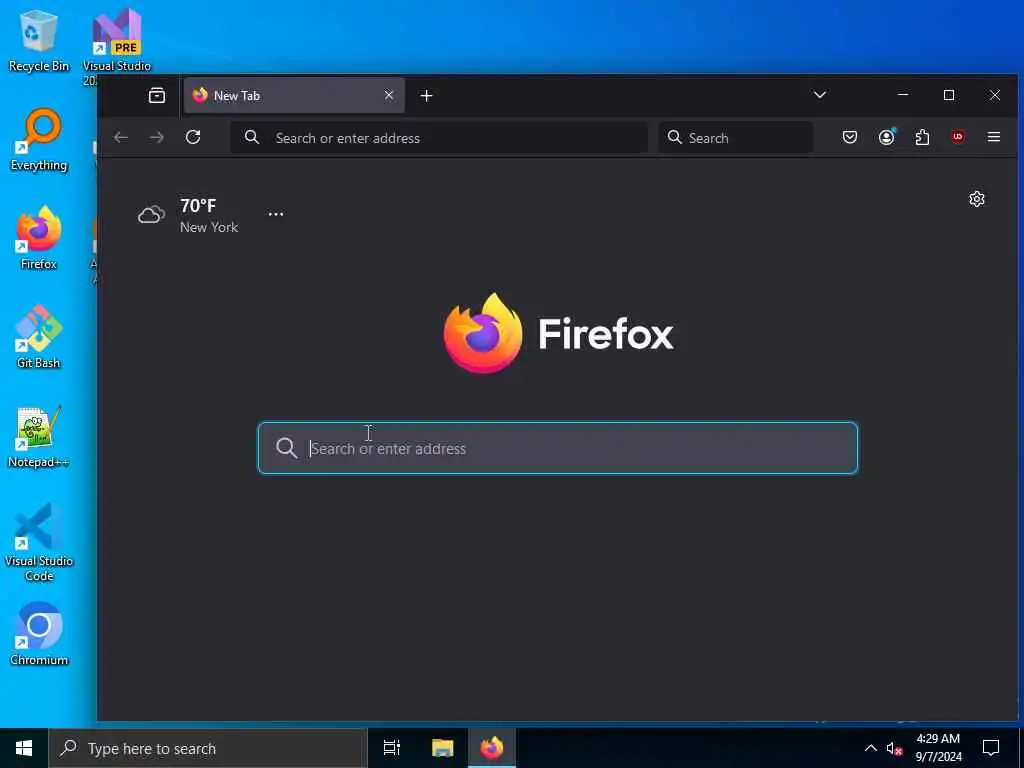Select the Firefox desktop shortcut
The height and width of the screenshot is (768, 1024).
coord(39,238)
